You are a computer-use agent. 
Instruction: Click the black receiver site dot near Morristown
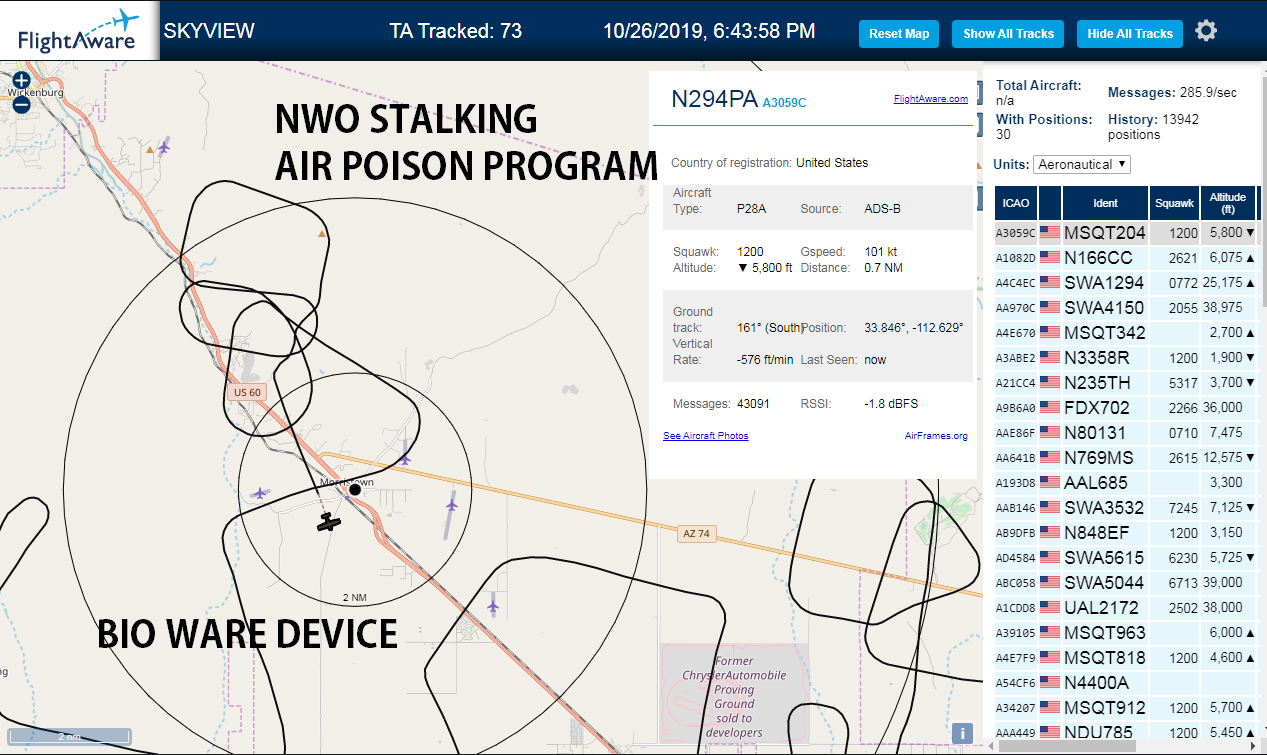click(355, 489)
